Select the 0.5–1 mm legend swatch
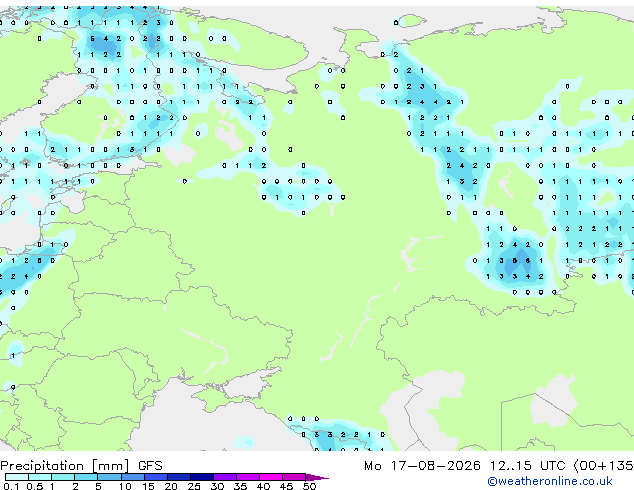Image resolution: width=634 pixels, height=490 pixels. point(40,477)
